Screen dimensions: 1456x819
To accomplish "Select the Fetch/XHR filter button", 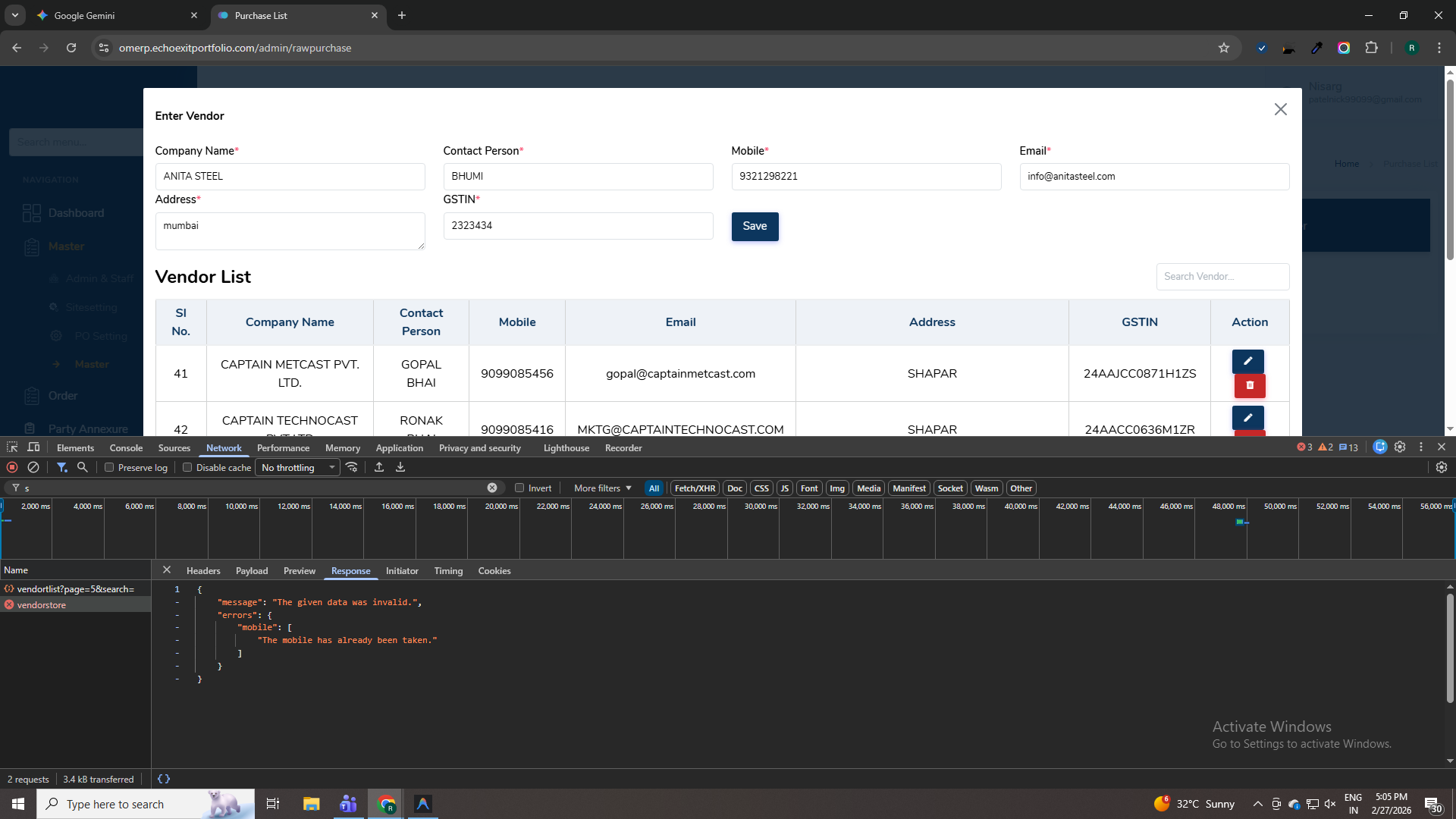I will point(695,488).
